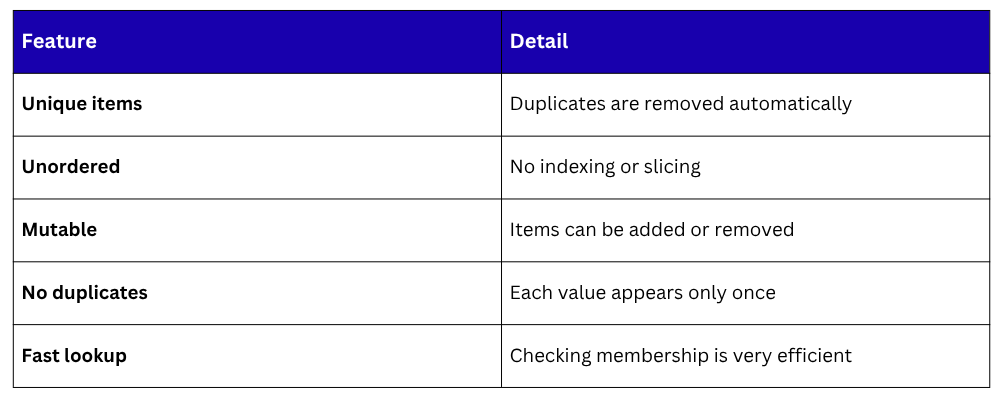This screenshot has height=400, width=1000.
Task: Select the Unique items cell
Action: [x=82, y=104]
